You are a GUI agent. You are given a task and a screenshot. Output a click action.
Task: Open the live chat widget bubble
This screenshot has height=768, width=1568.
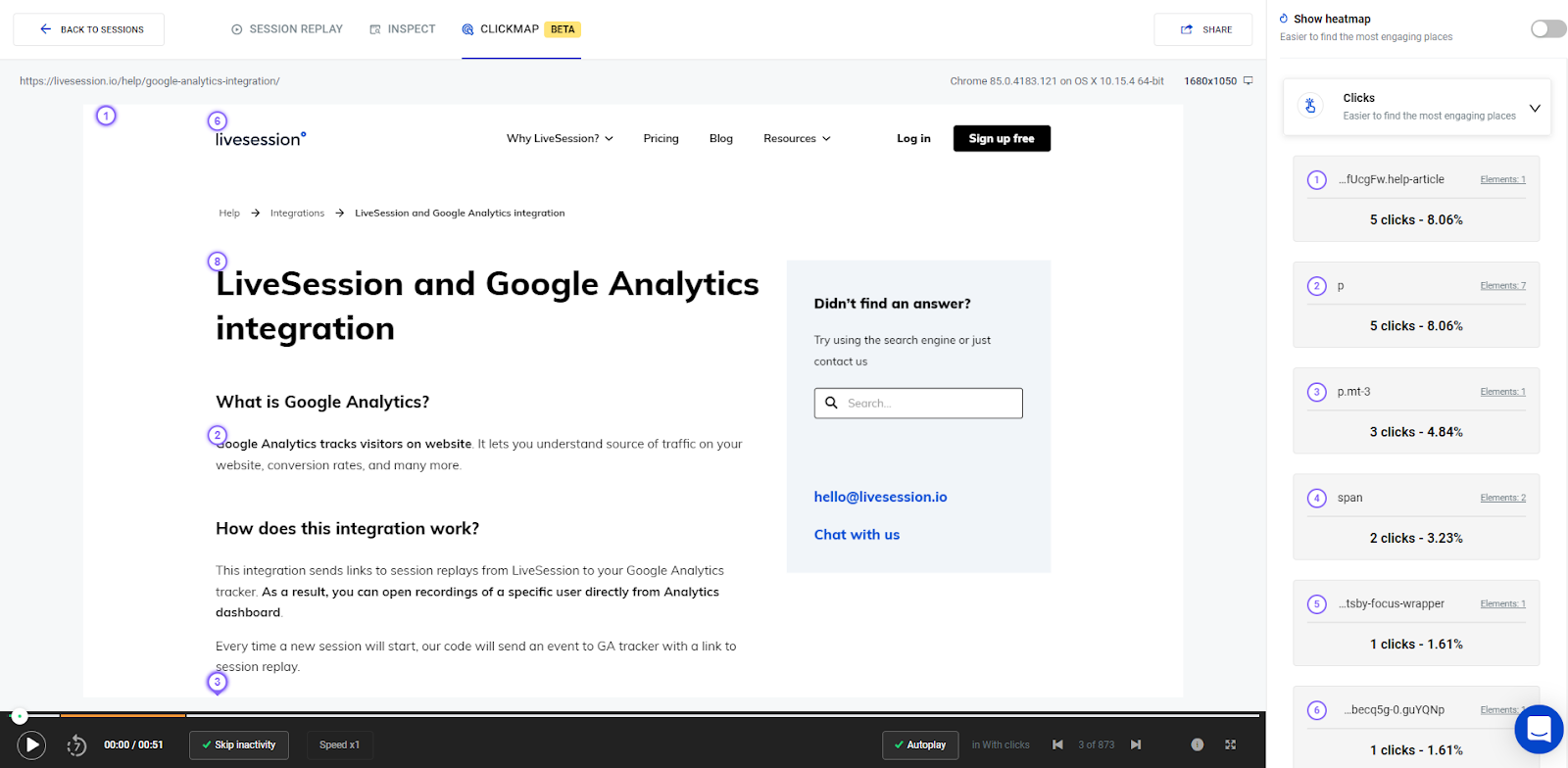(1539, 729)
